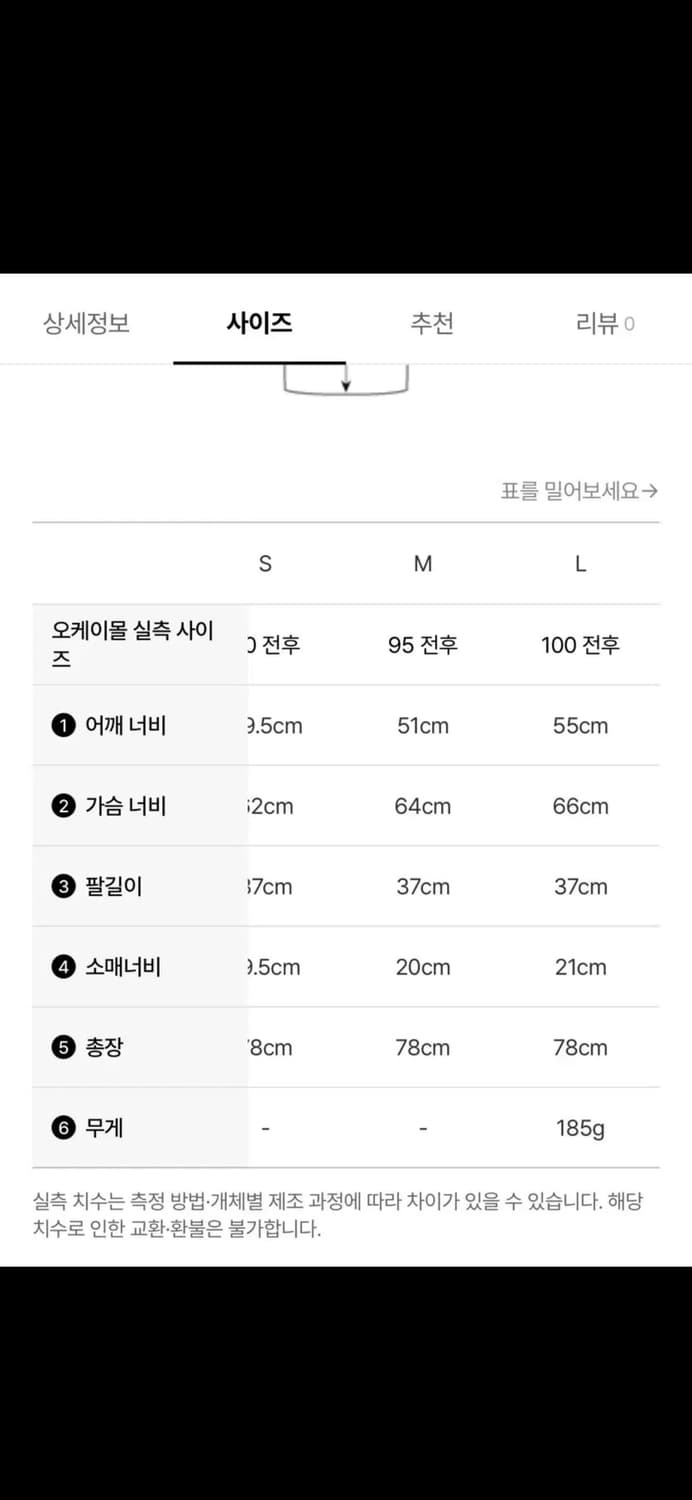This screenshot has height=1500, width=692.
Task: Expand the 오케이몰 실측 사이즈 row
Action: pos(130,644)
